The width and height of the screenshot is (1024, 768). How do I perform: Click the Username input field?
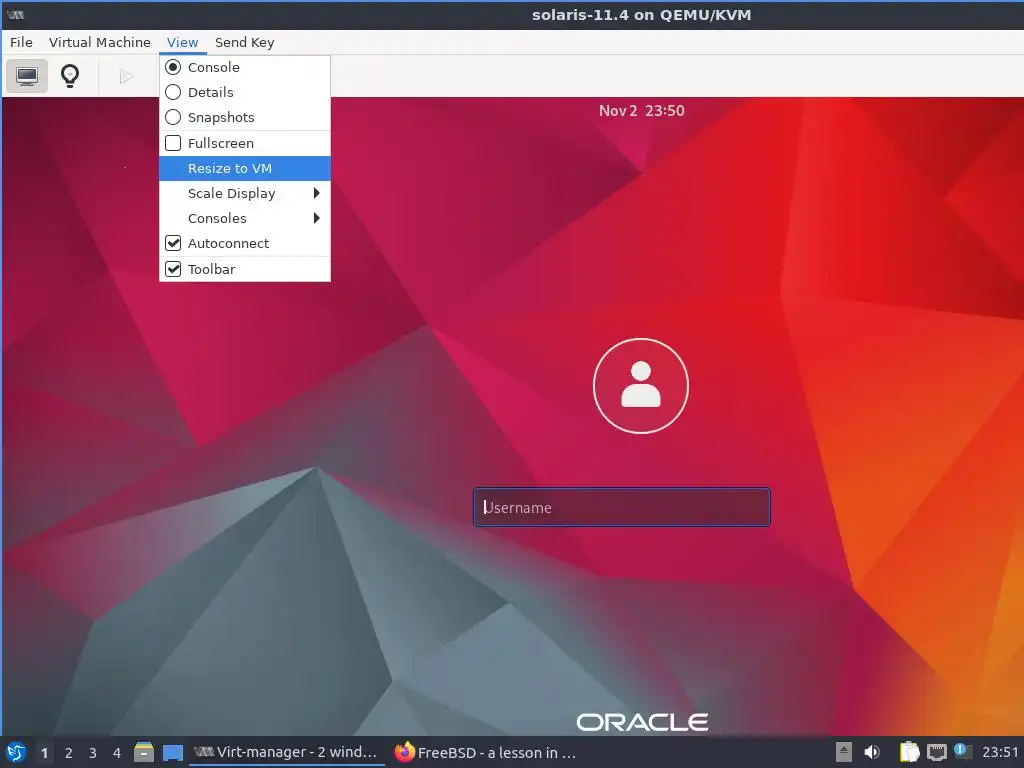(x=622, y=507)
